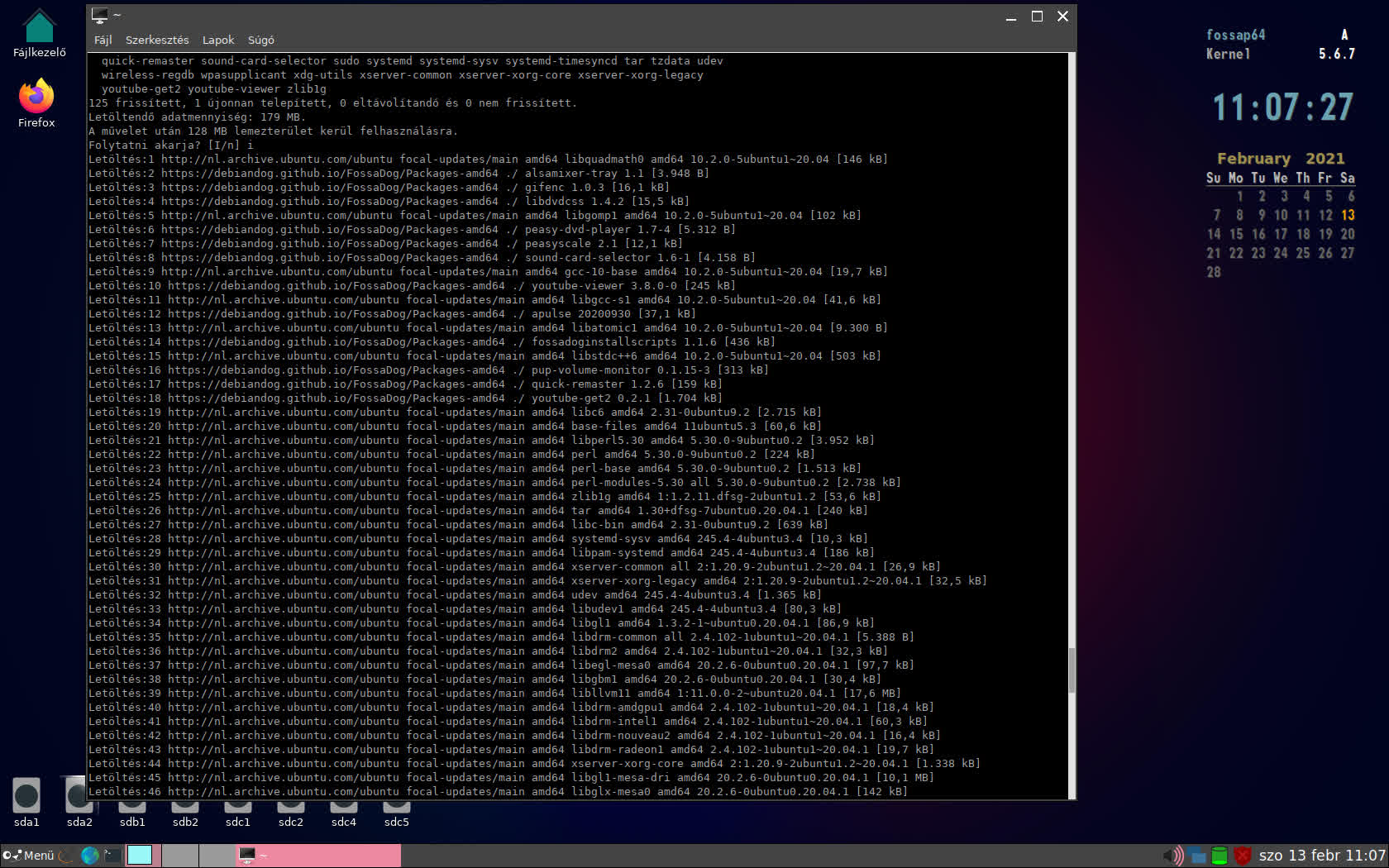
Task: Click the red shield firewall tray icon
Action: [1242, 856]
